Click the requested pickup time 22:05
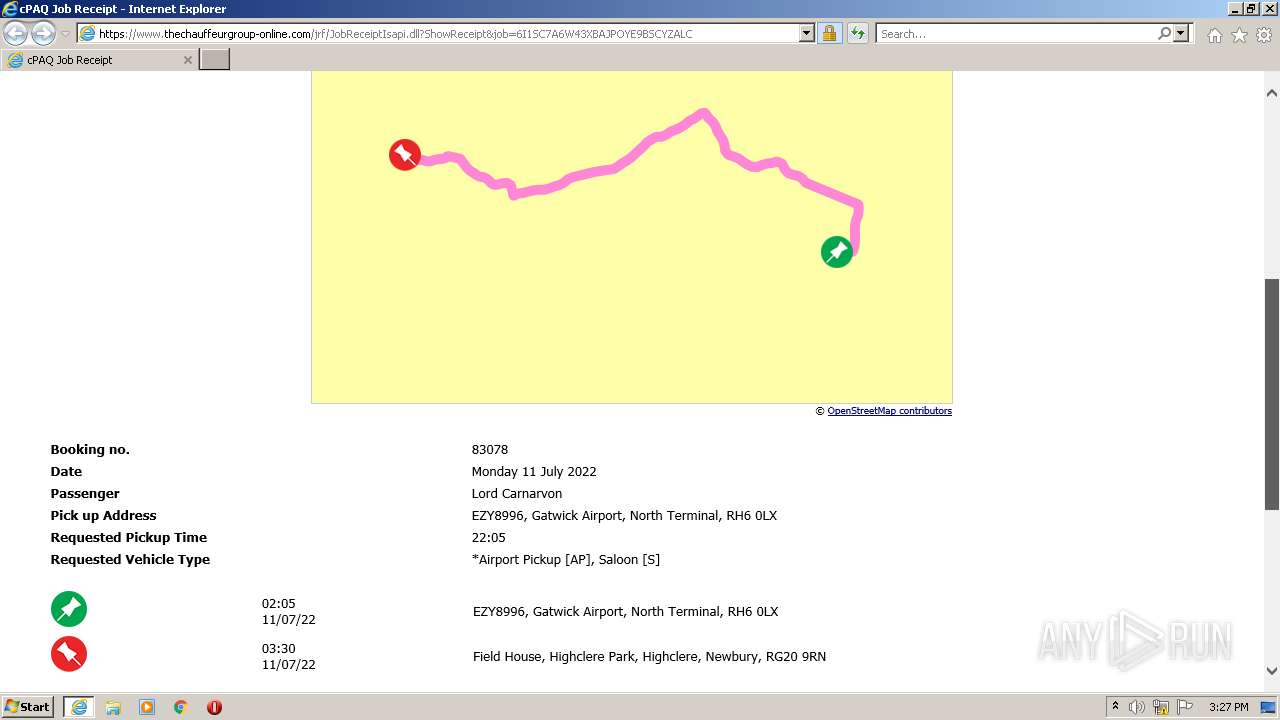 point(489,538)
